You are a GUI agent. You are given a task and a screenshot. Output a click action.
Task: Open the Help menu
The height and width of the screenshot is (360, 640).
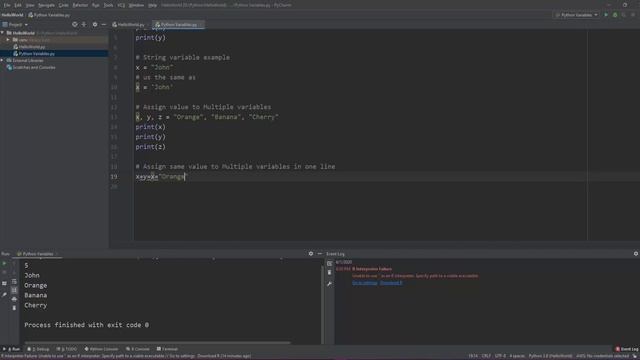153,5
